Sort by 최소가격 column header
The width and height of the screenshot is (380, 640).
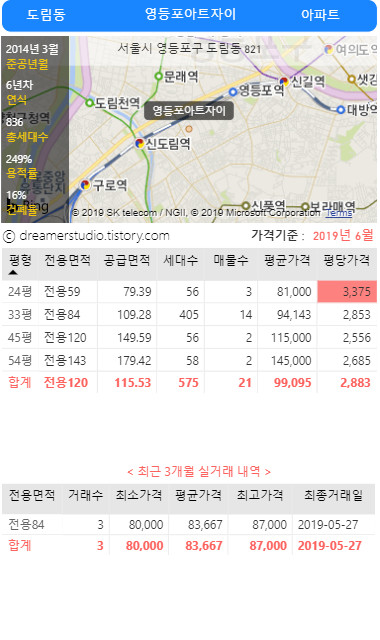139,495
